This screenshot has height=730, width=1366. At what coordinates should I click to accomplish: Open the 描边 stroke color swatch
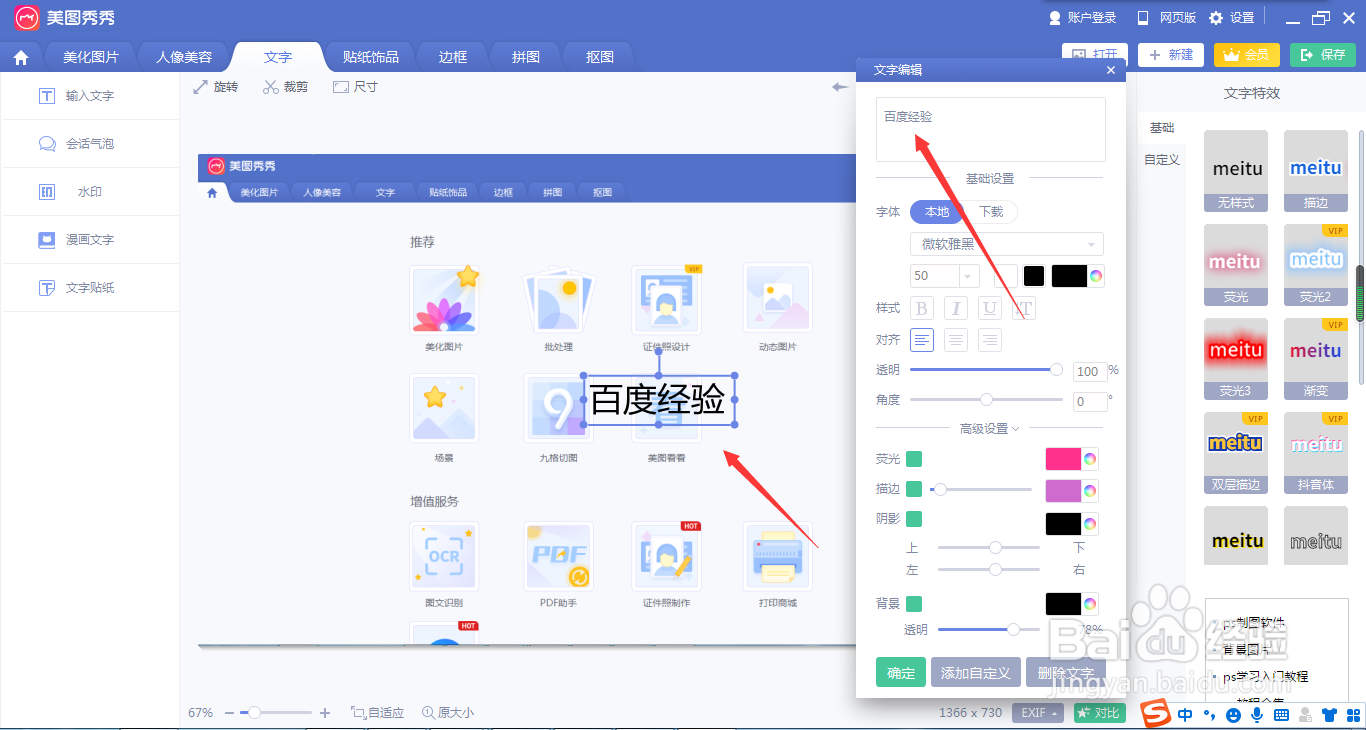[1073, 490]
